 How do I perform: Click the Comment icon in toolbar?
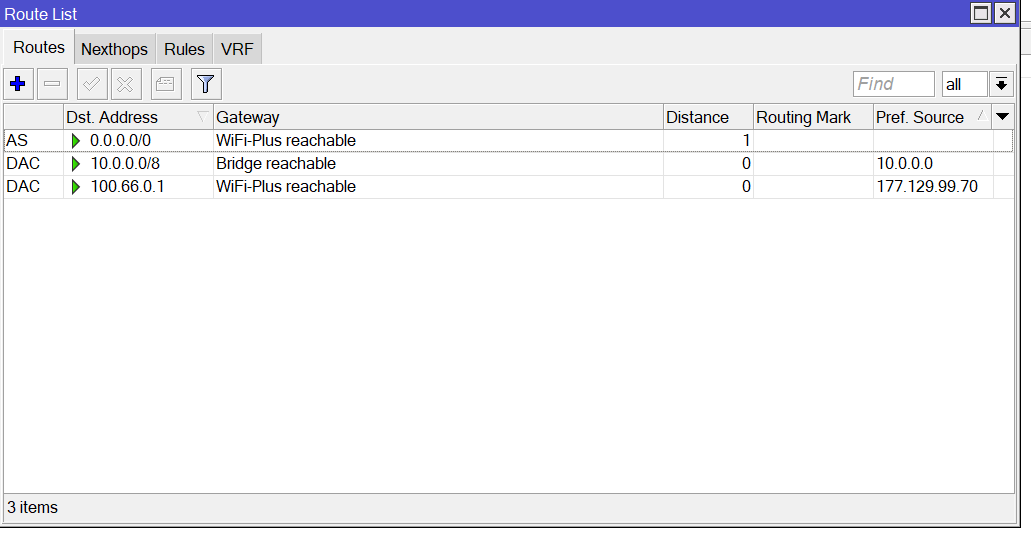[166, 84]
